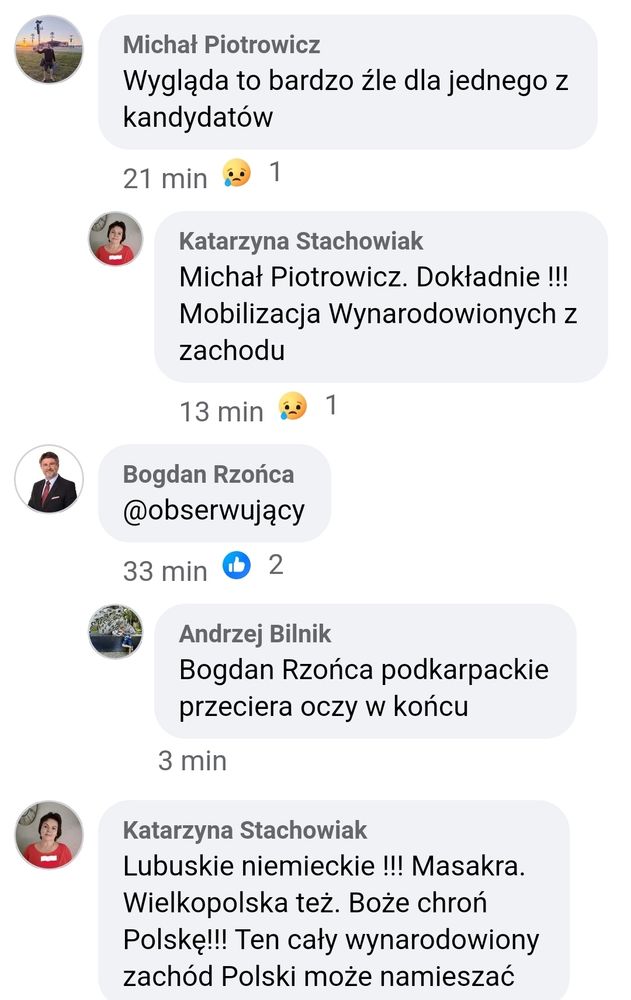
Task: Open the like count next to the thumbs-up icon
Action: (276, 565)
